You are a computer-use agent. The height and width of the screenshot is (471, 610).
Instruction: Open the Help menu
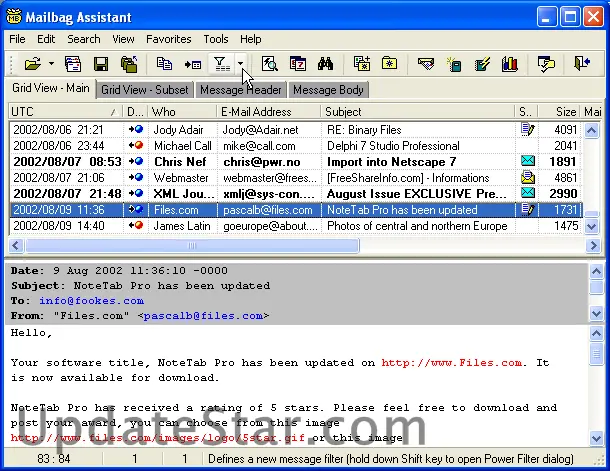[x=251, y=39]
